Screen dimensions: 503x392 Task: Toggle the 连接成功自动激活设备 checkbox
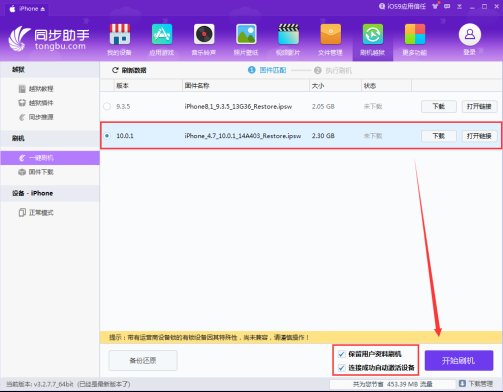pyautogui.click(x=341, y=368)
